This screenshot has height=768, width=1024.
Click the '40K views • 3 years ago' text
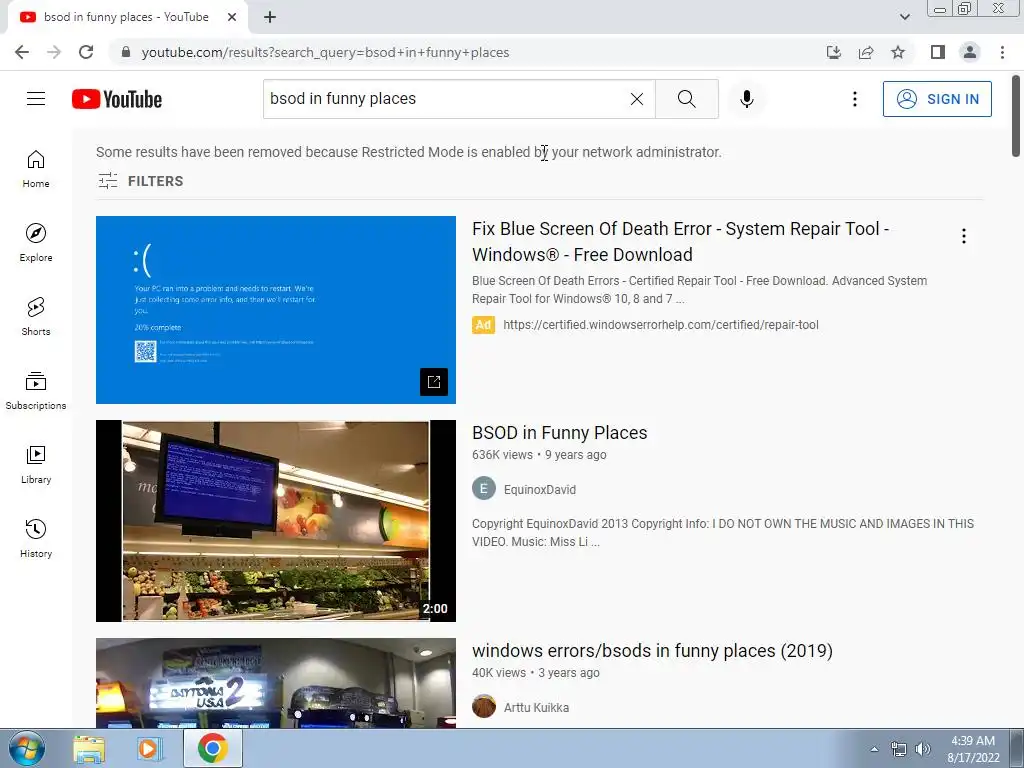(x=536, y=673)
